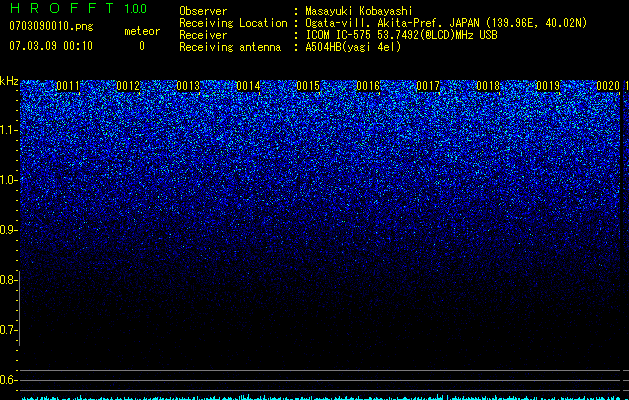Click the 0016 time marker
This screenshot has width=629, height=400.
[x=368, y=86]
